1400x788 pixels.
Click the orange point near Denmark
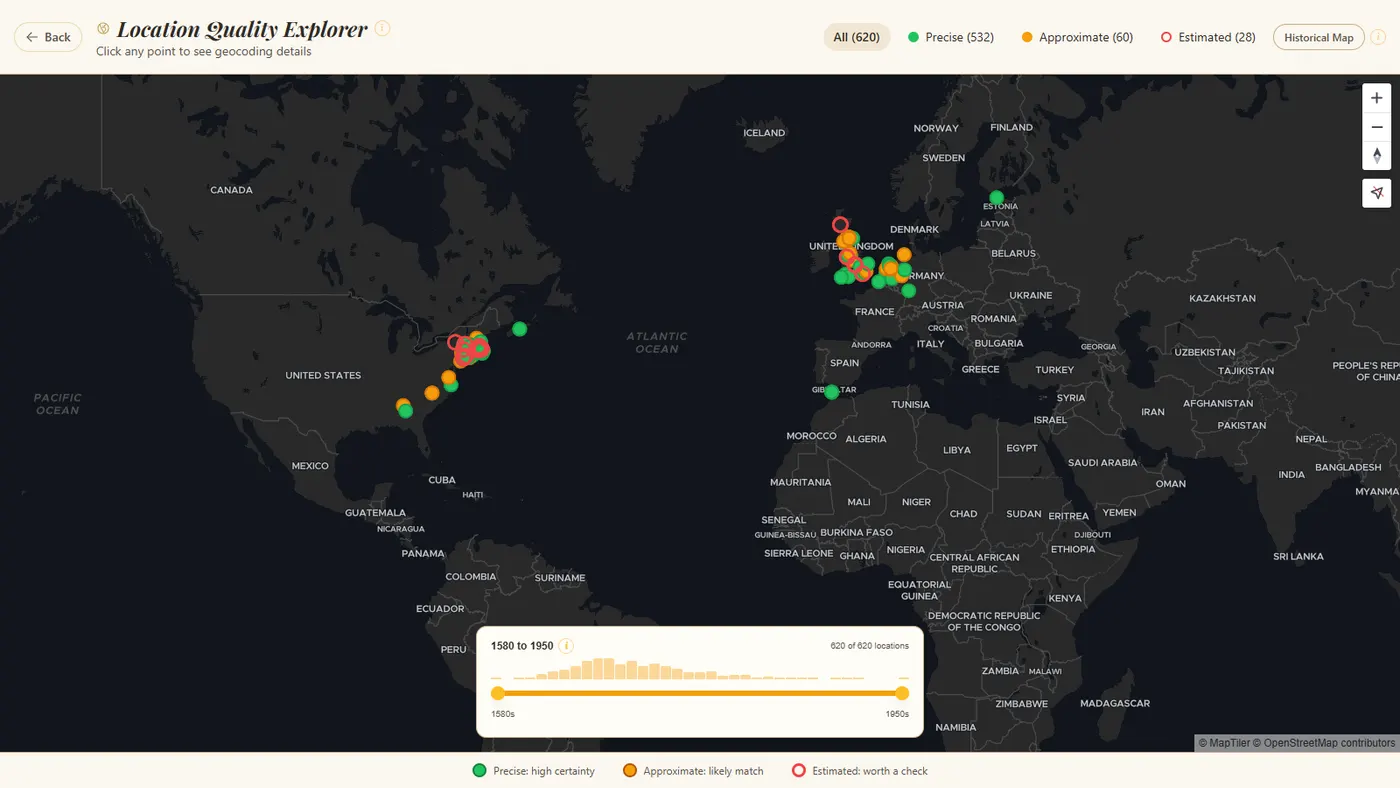(x=904, y=254)
